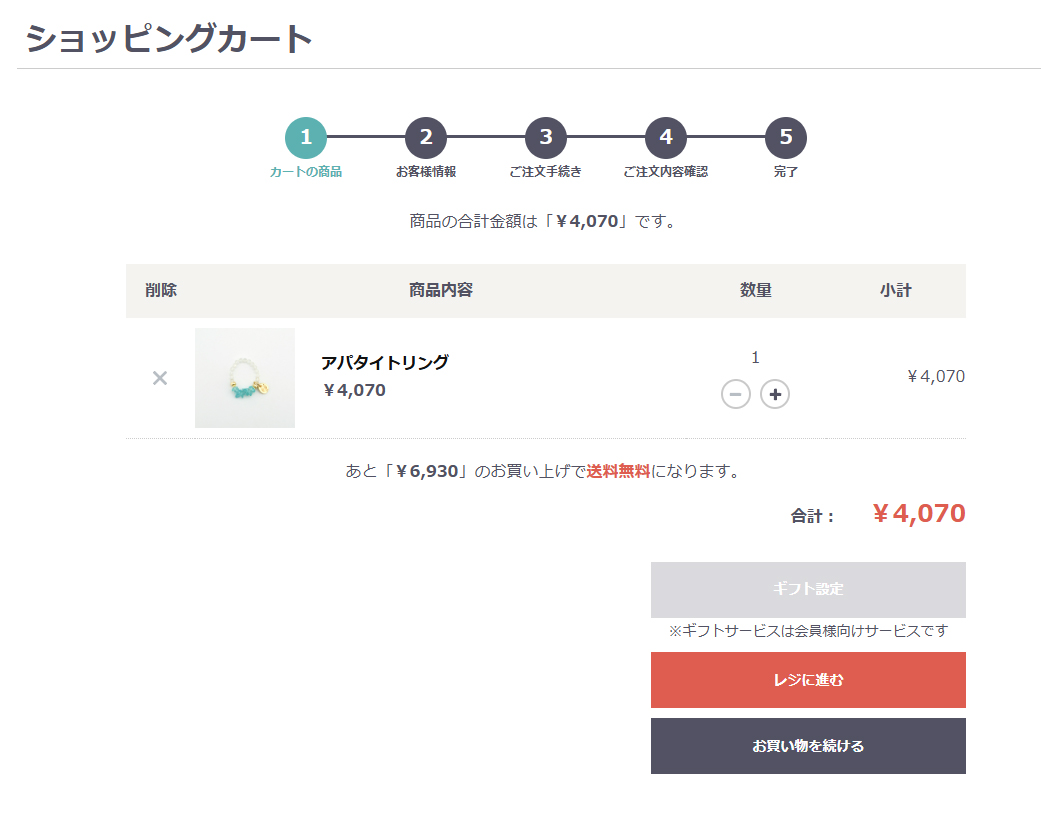Select step 4 circle ご注文内容確認

(666, 137)
